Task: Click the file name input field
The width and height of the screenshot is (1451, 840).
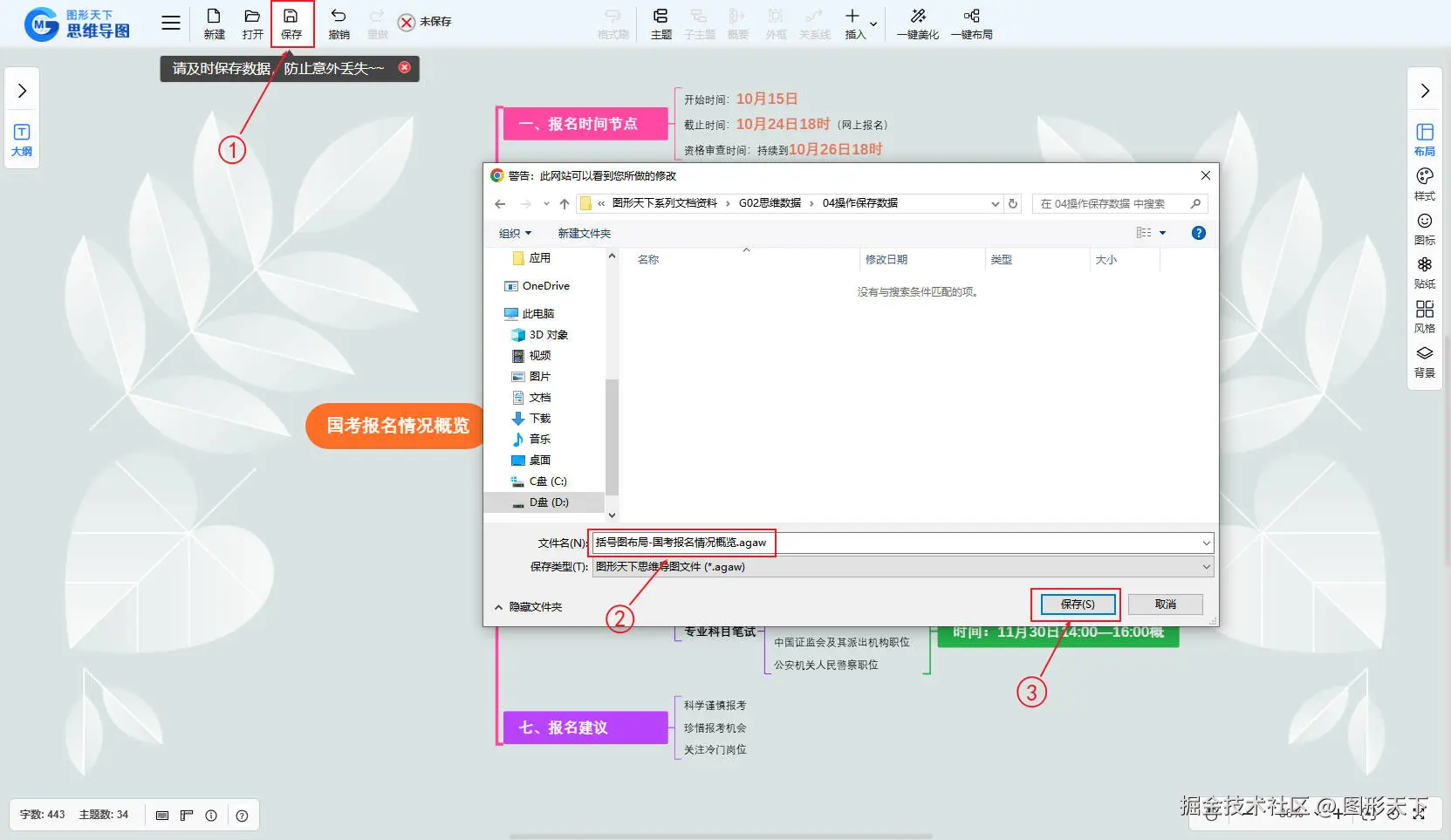Action: (902, 543)
